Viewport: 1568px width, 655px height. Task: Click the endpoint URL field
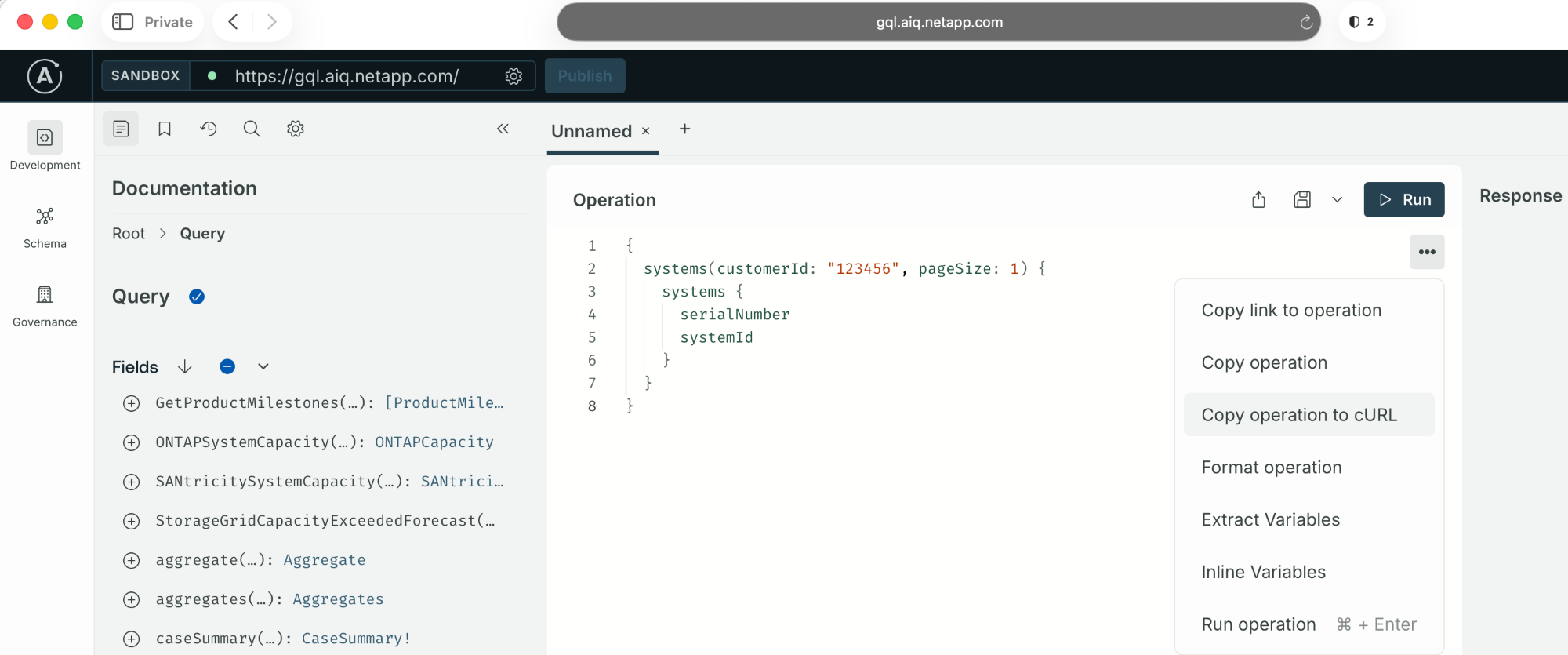pyautogui.click(x=347, y=76)
